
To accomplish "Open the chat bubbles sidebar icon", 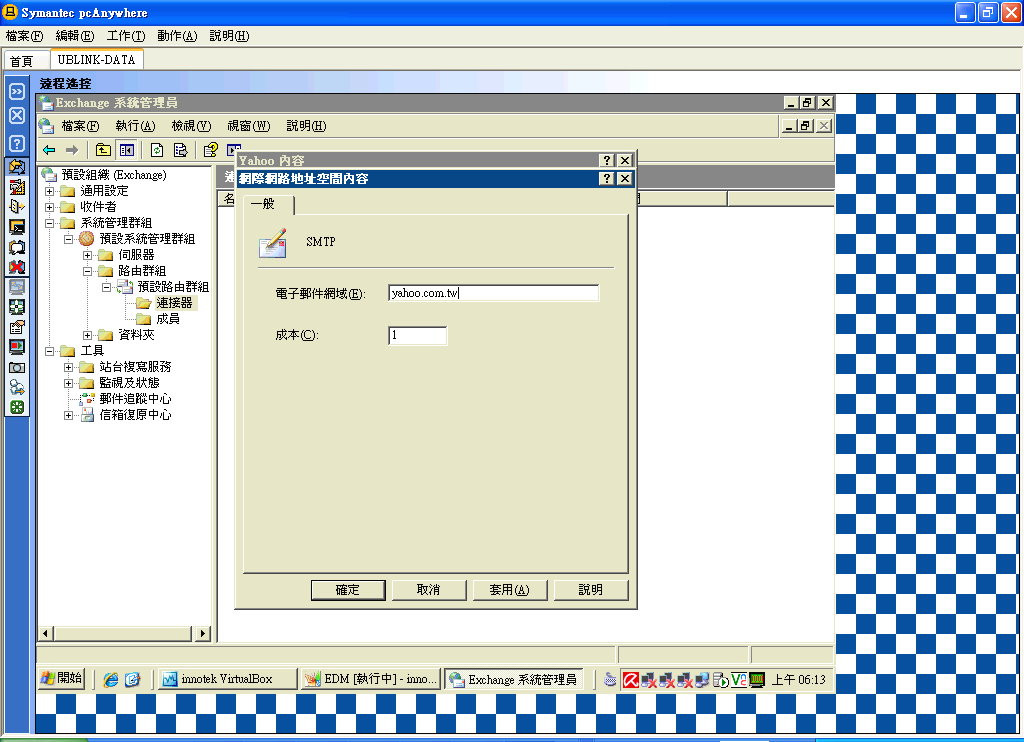I will [x=17, y=248].
